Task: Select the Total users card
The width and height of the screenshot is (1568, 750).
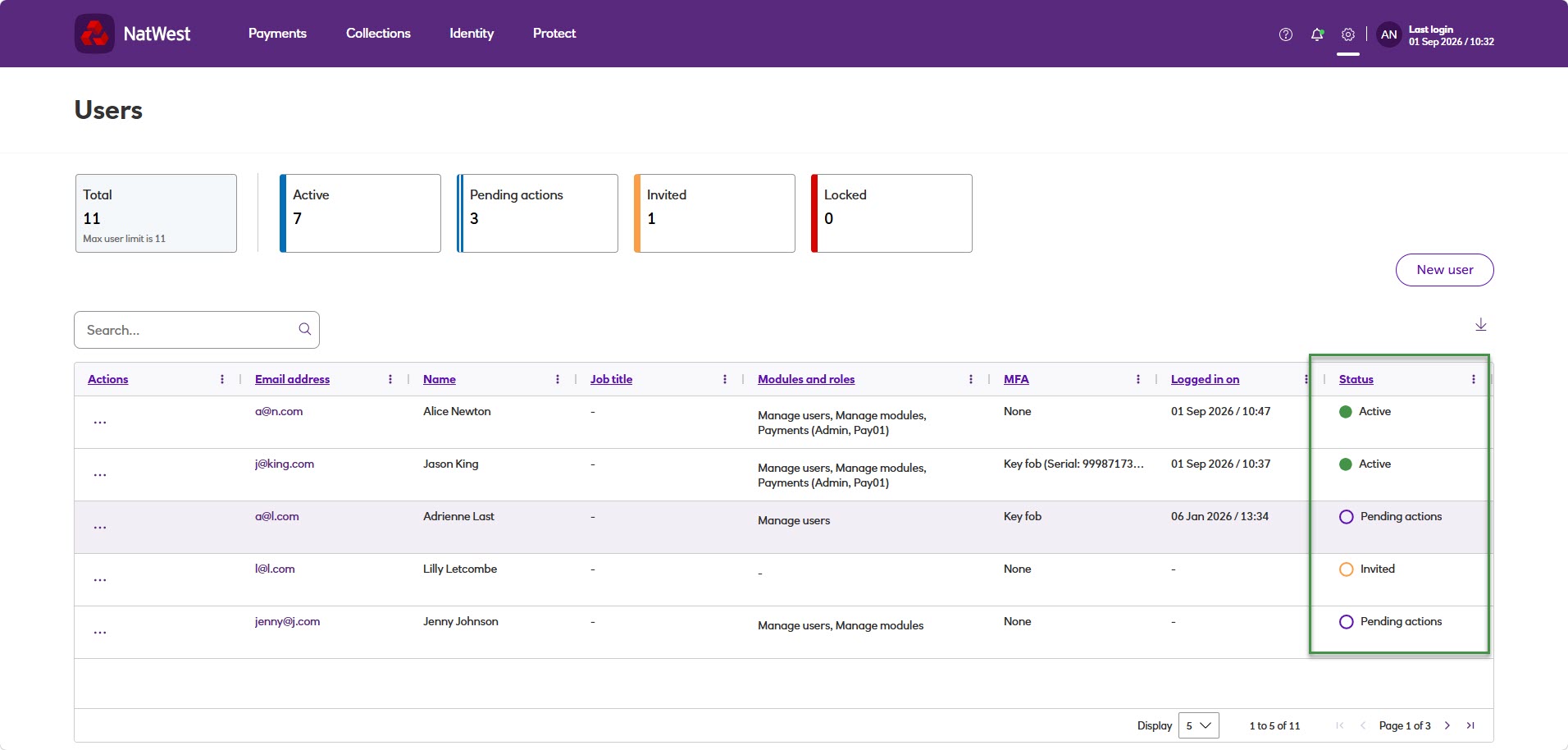Action: click(156, 213)
